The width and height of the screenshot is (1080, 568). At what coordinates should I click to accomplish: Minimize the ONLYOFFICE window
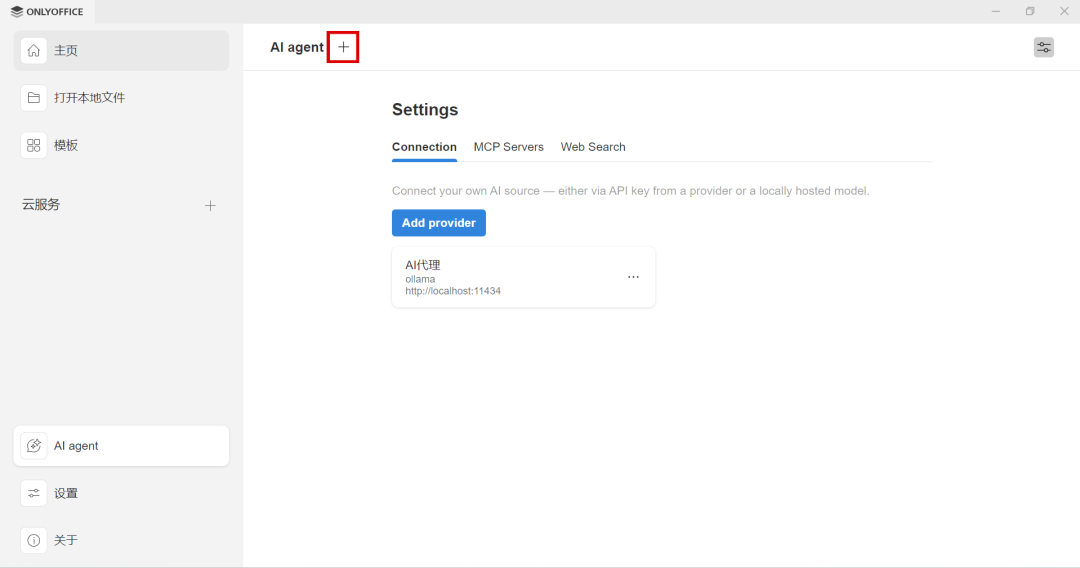pos(996,12)
